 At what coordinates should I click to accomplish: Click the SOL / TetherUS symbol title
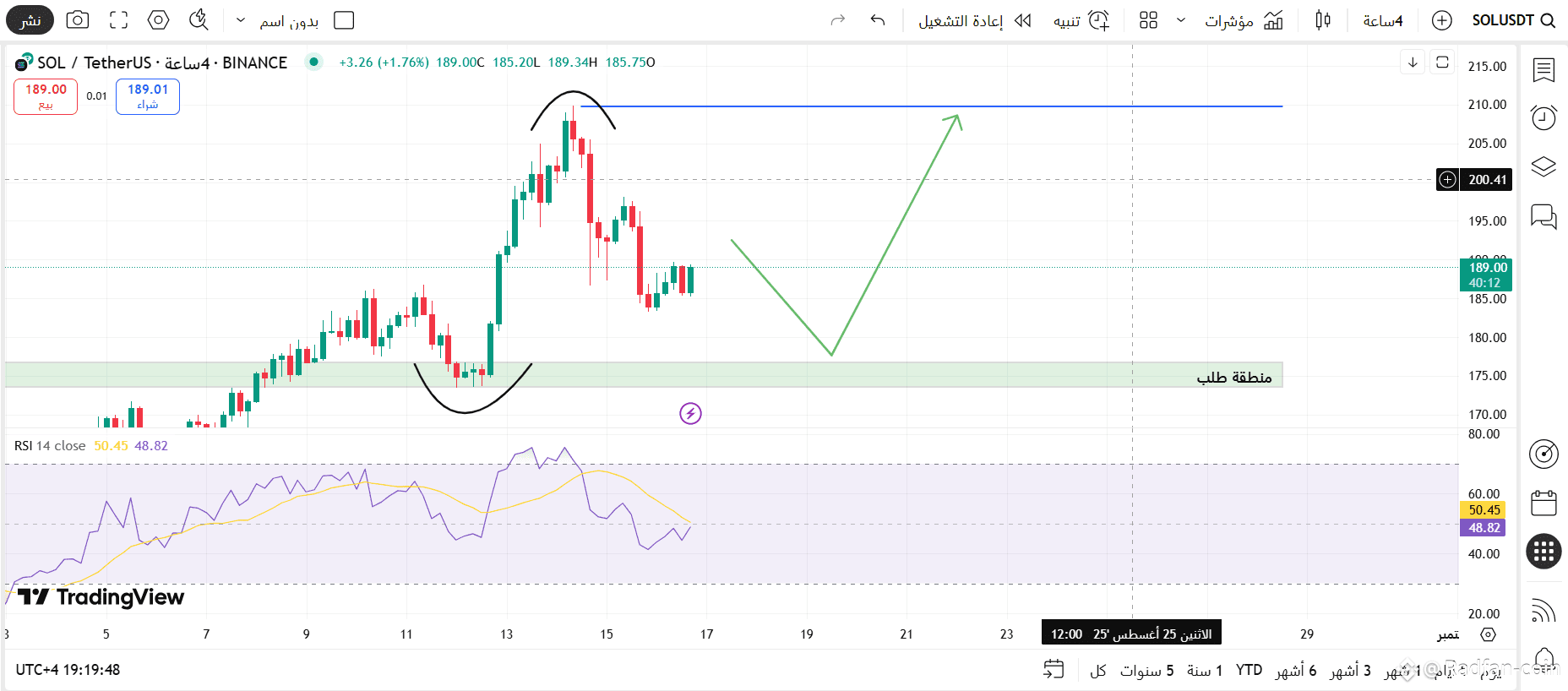pos(94,63)
